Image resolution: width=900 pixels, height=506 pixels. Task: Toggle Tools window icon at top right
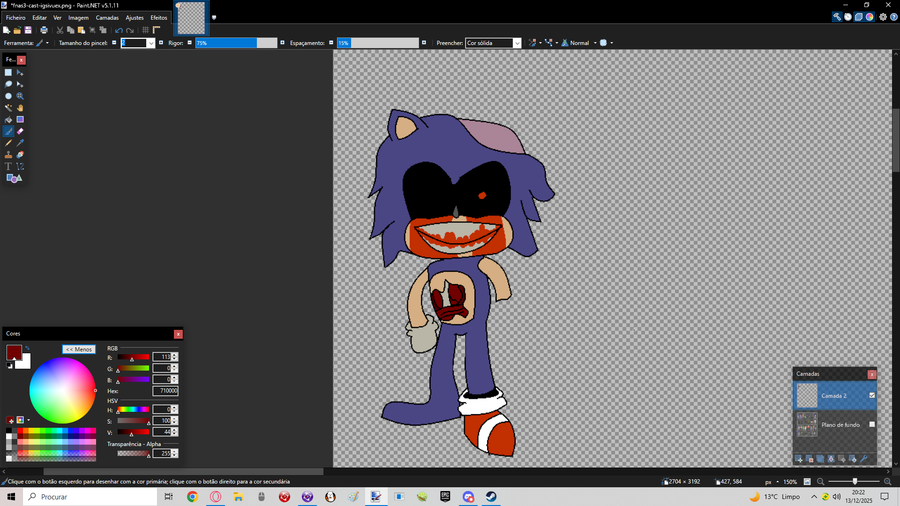tap(837, 17)
